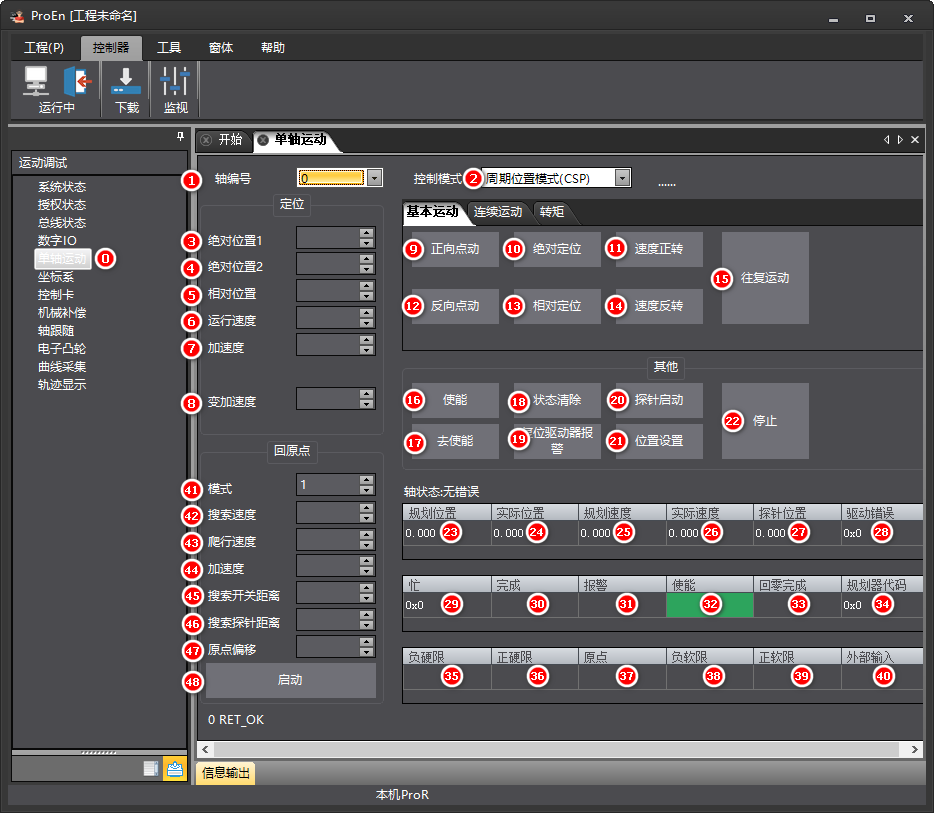Screen dimensions: 934x813
Task: Open the 控制器 menu
Action: (111, 48)
